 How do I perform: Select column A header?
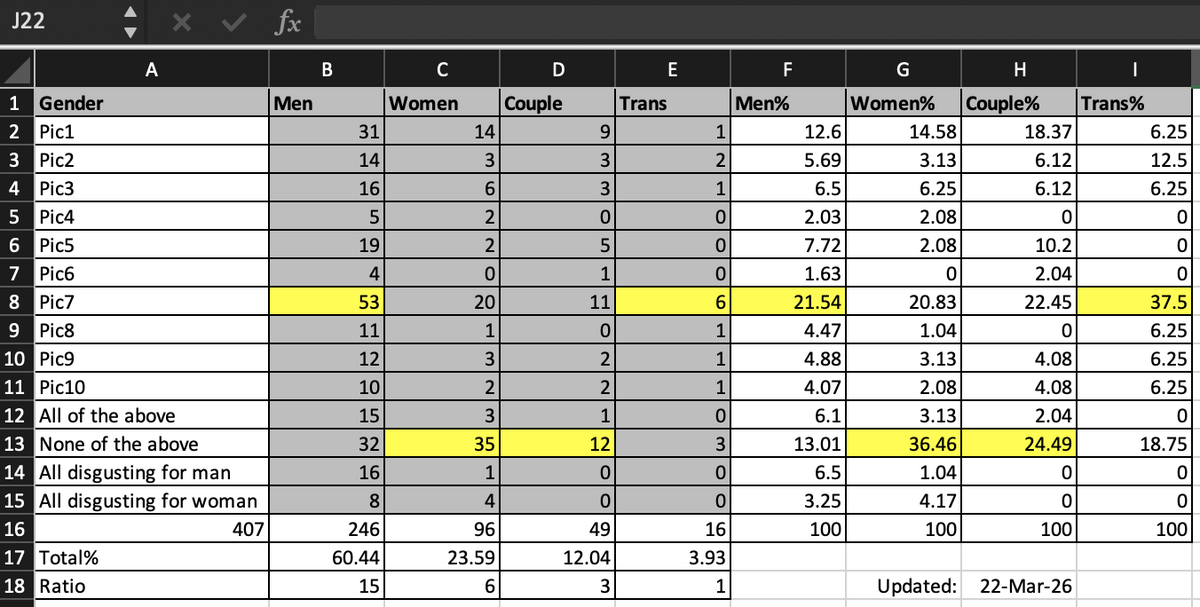150,70
